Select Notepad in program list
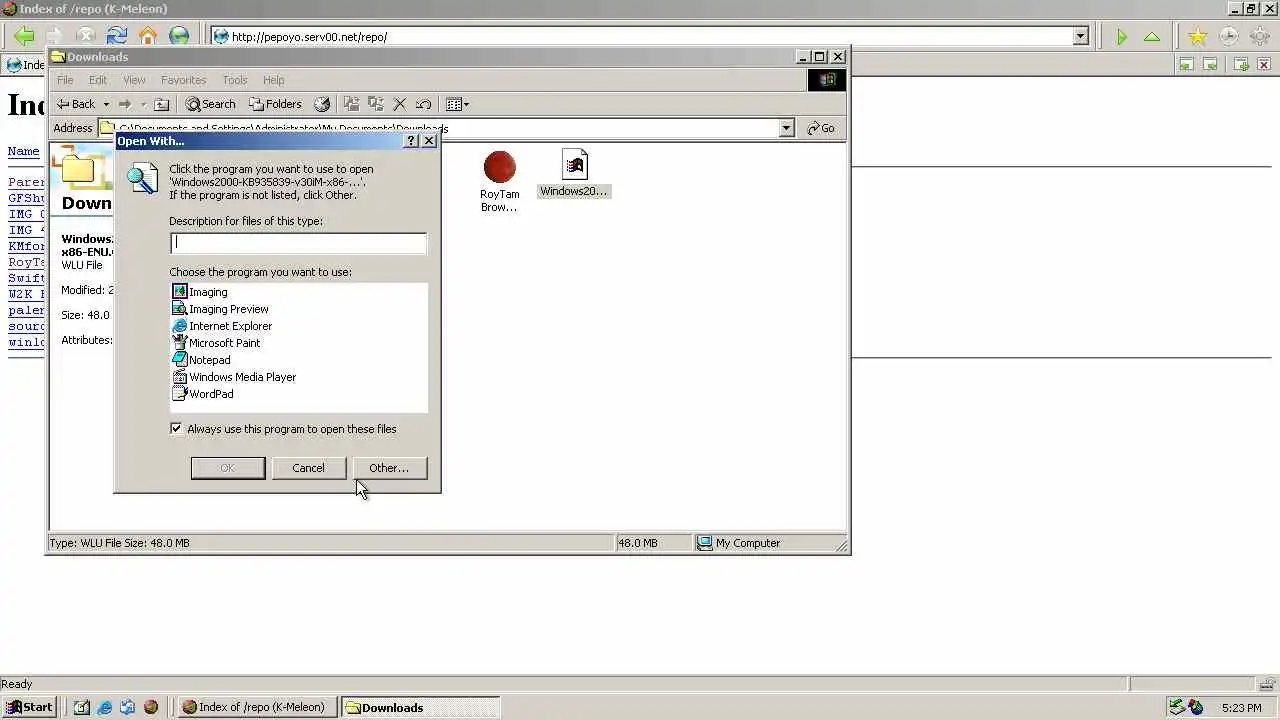 (x=201, y=360)
